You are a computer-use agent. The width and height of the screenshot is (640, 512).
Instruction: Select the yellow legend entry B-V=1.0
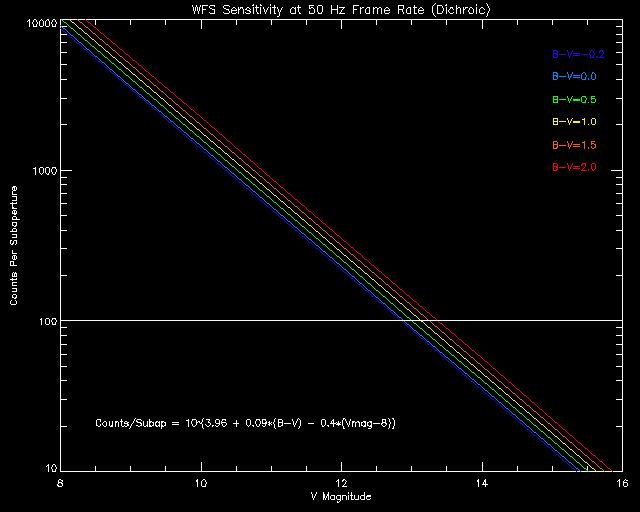coord(574,122)
